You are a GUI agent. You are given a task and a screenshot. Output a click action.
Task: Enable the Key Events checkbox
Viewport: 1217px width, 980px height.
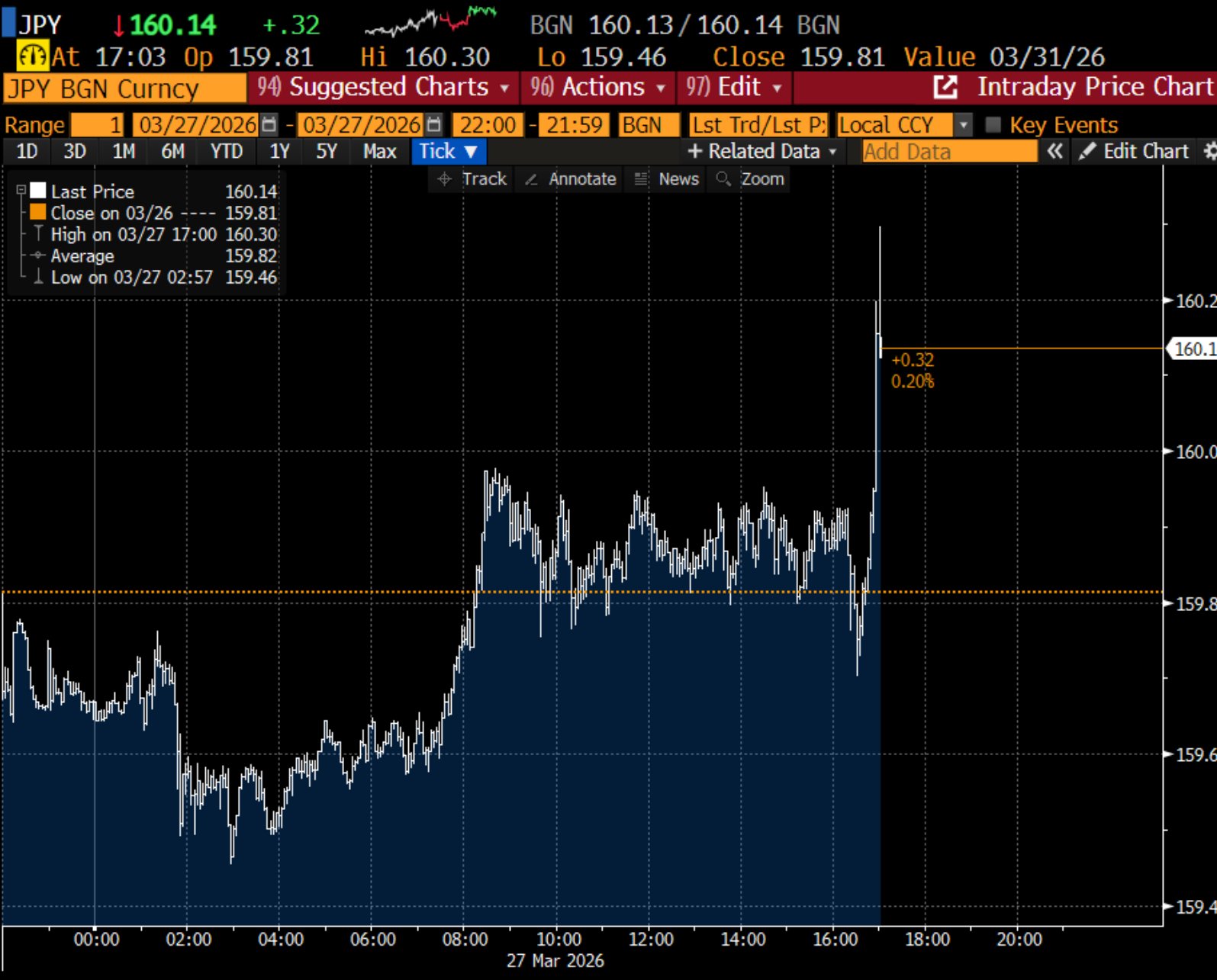(x=993, y=124)
